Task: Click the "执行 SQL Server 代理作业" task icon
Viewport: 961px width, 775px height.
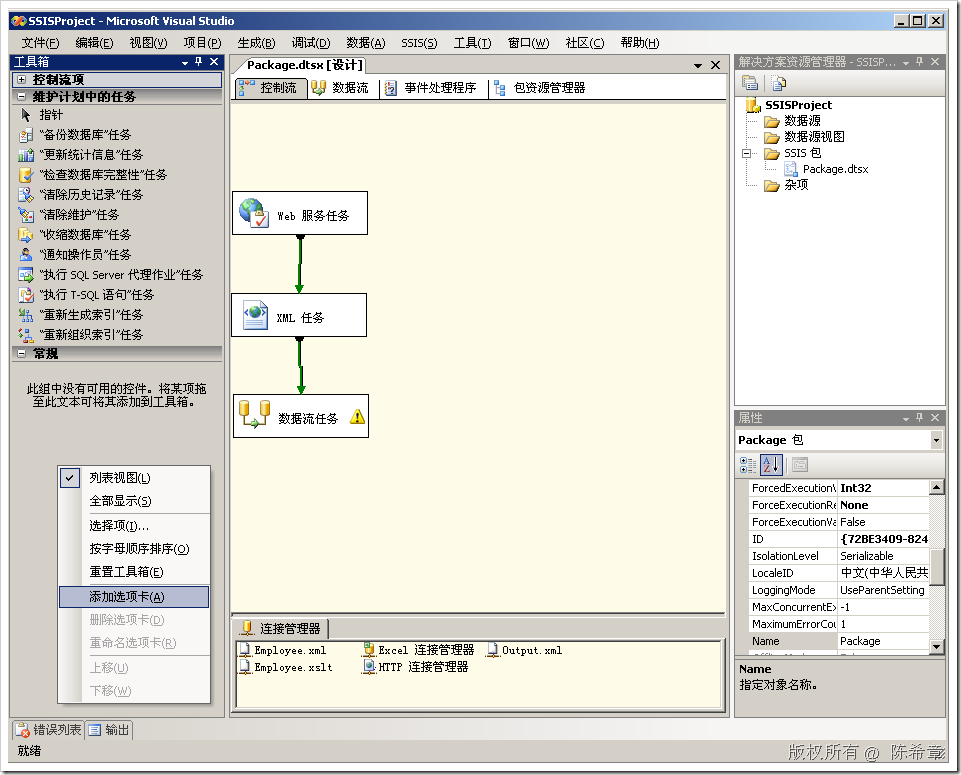Action: click(x=26, y=275)
